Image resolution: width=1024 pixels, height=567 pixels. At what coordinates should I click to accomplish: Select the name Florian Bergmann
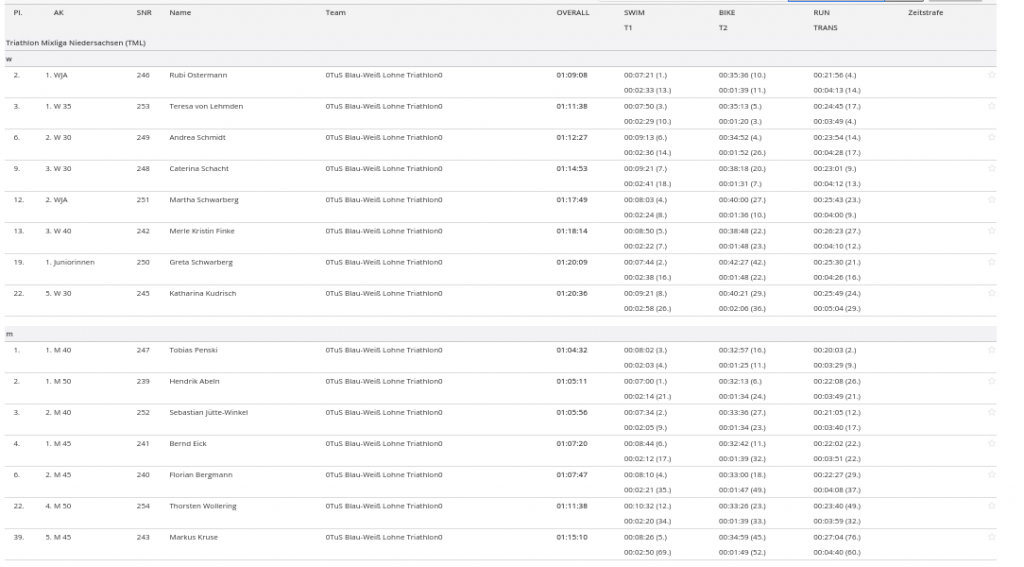200,475
